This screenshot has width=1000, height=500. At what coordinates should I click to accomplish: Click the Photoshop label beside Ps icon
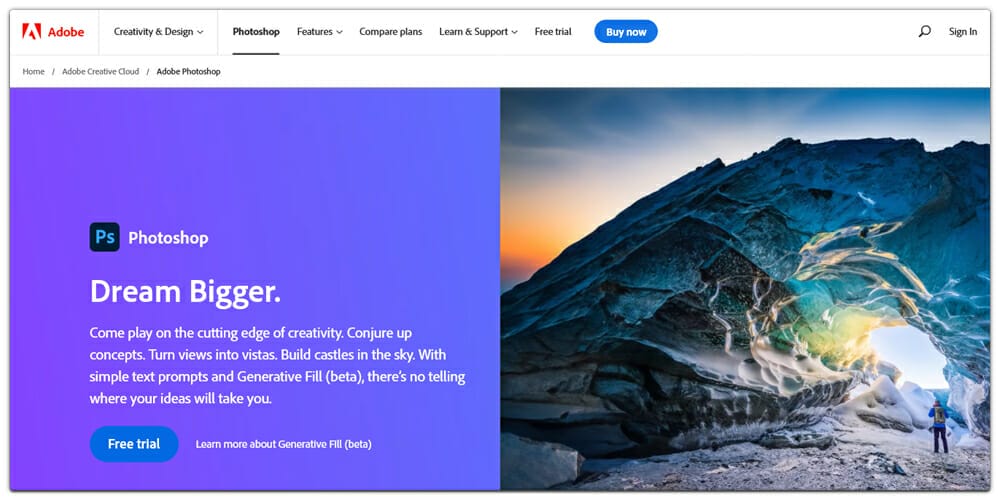(x=168, y=238)
